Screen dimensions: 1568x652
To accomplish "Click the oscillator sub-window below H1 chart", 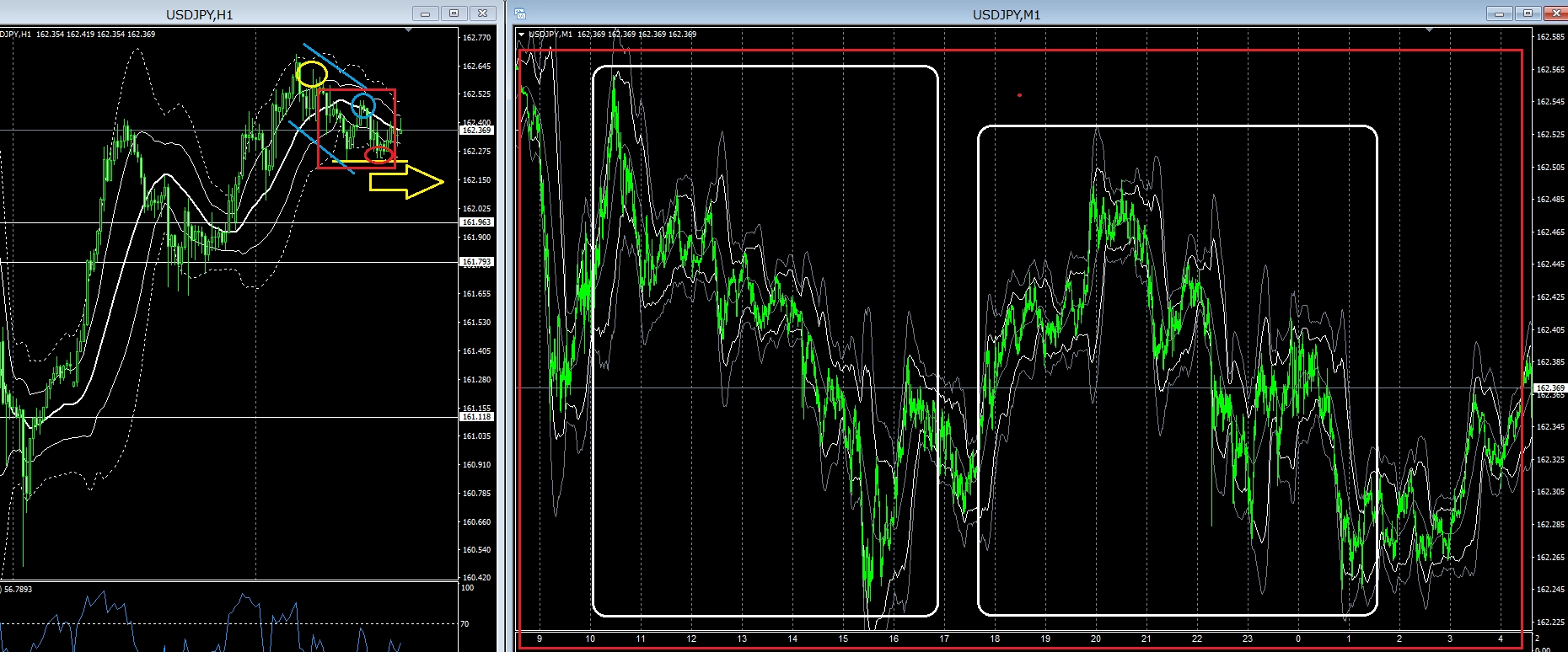I will pos(228,617).
